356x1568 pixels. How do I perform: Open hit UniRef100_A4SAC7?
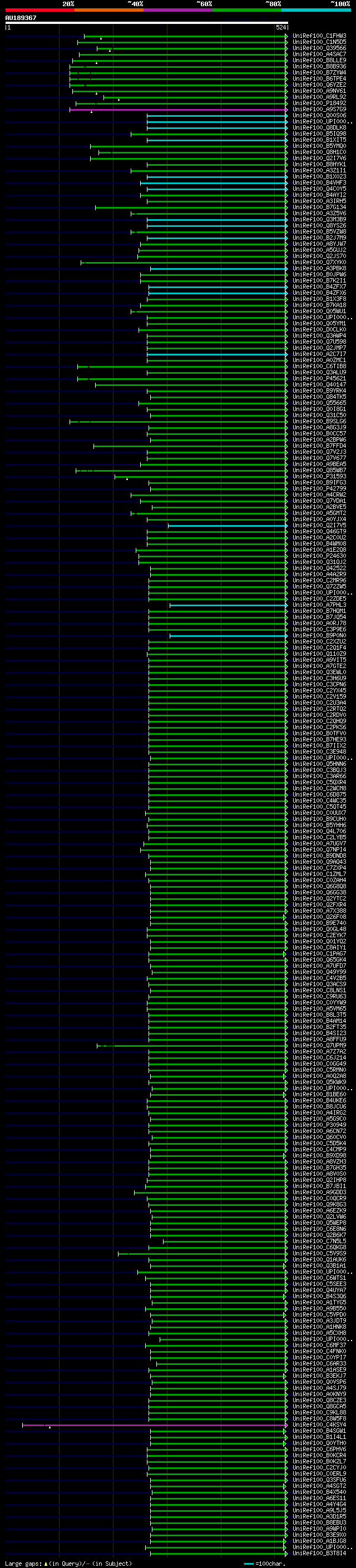click(319, 54)
